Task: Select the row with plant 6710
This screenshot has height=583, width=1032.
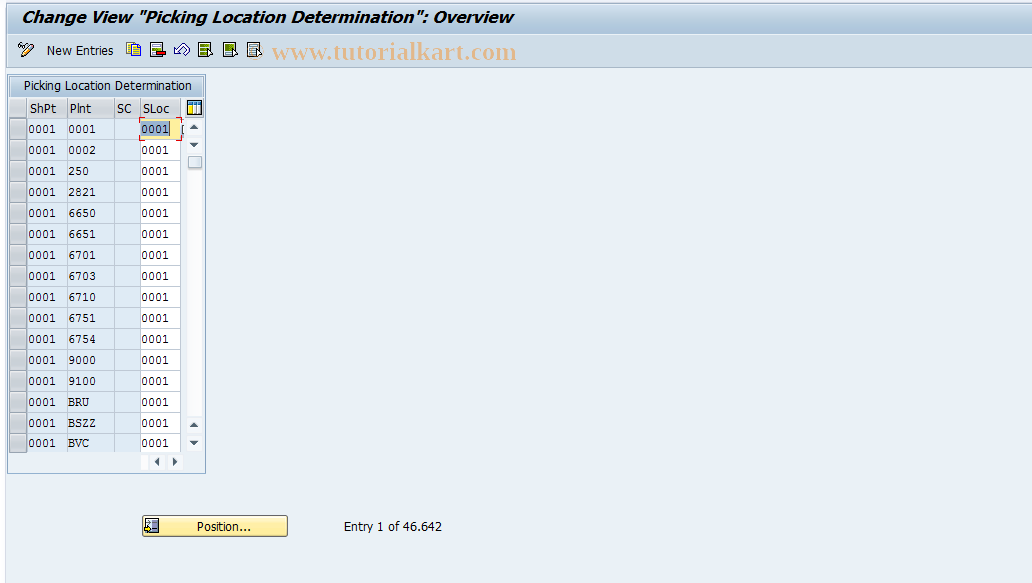Action: (x=18, y=297)
